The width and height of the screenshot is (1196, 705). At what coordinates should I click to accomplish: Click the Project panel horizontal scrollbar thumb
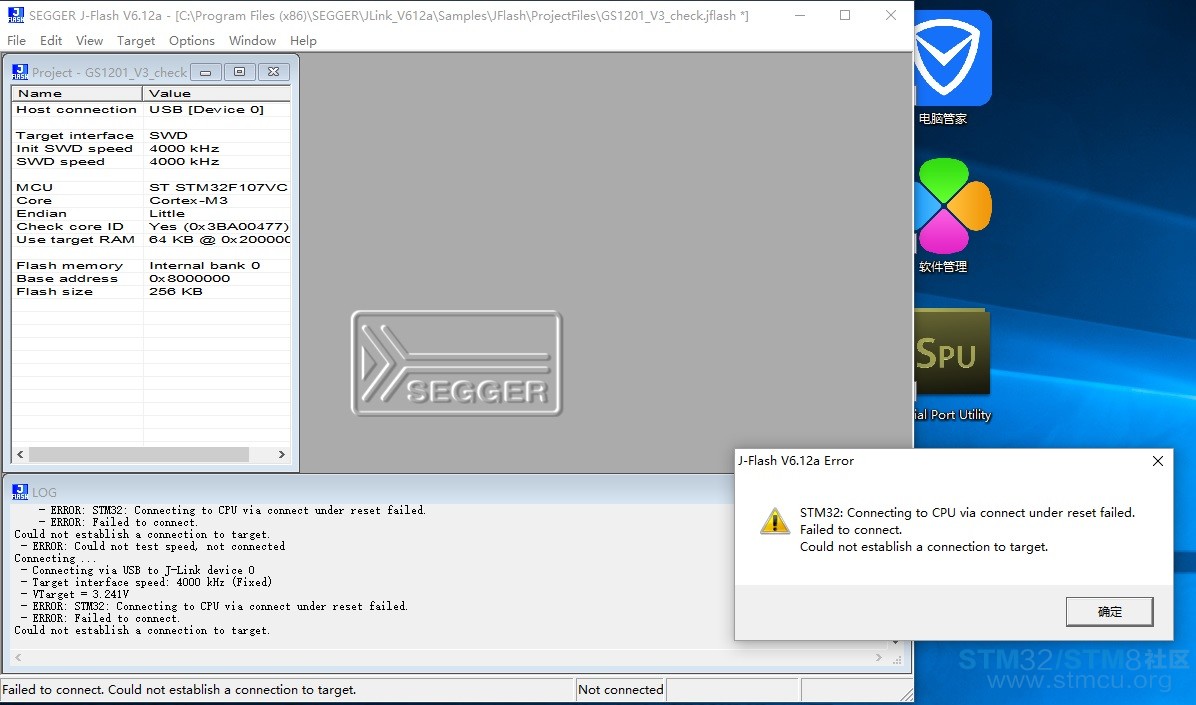tap(139, 454)
